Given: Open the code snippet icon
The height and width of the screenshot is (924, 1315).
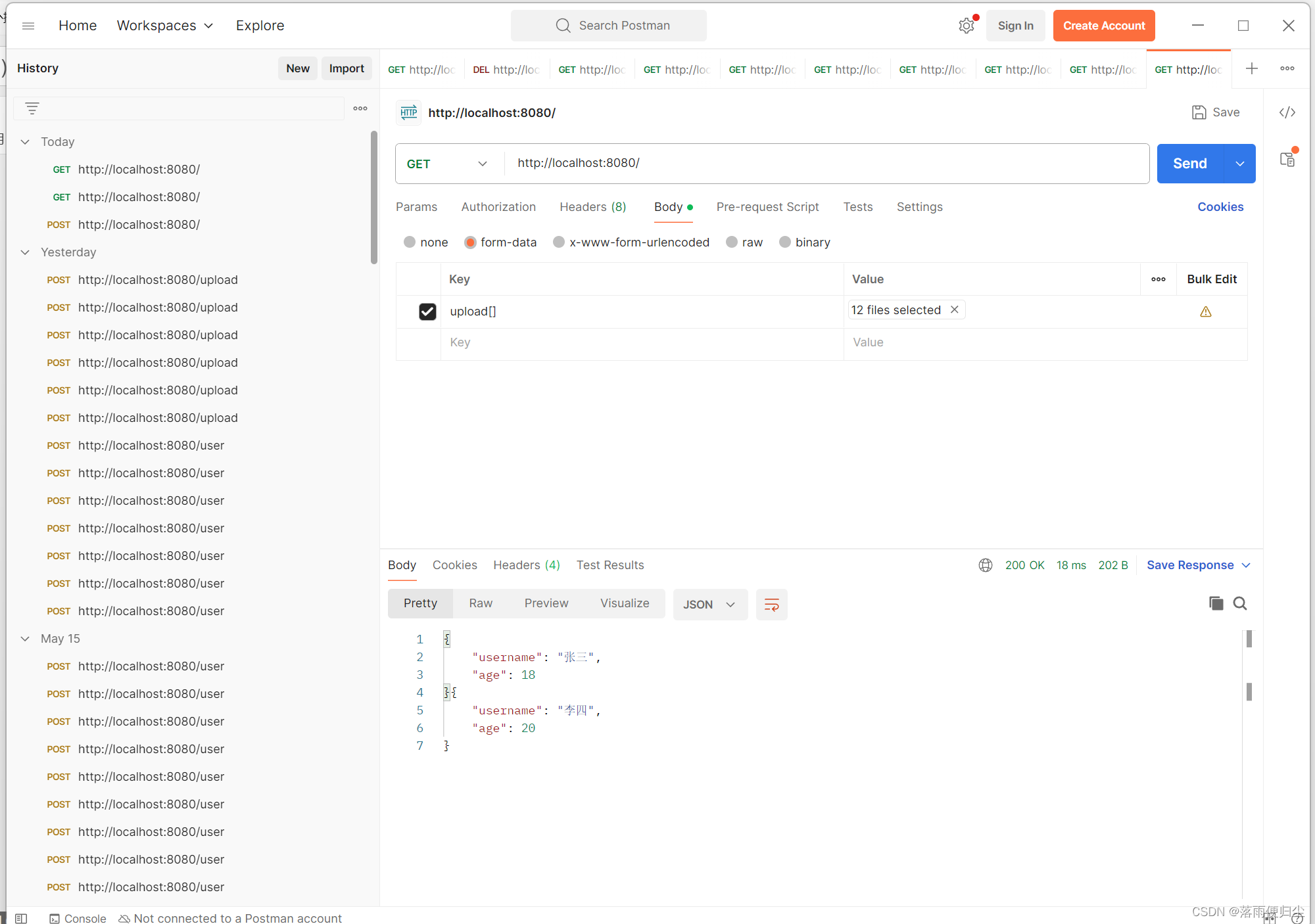Looking at the screenshot, I should pyautogui.click(x=1287, y=112).
